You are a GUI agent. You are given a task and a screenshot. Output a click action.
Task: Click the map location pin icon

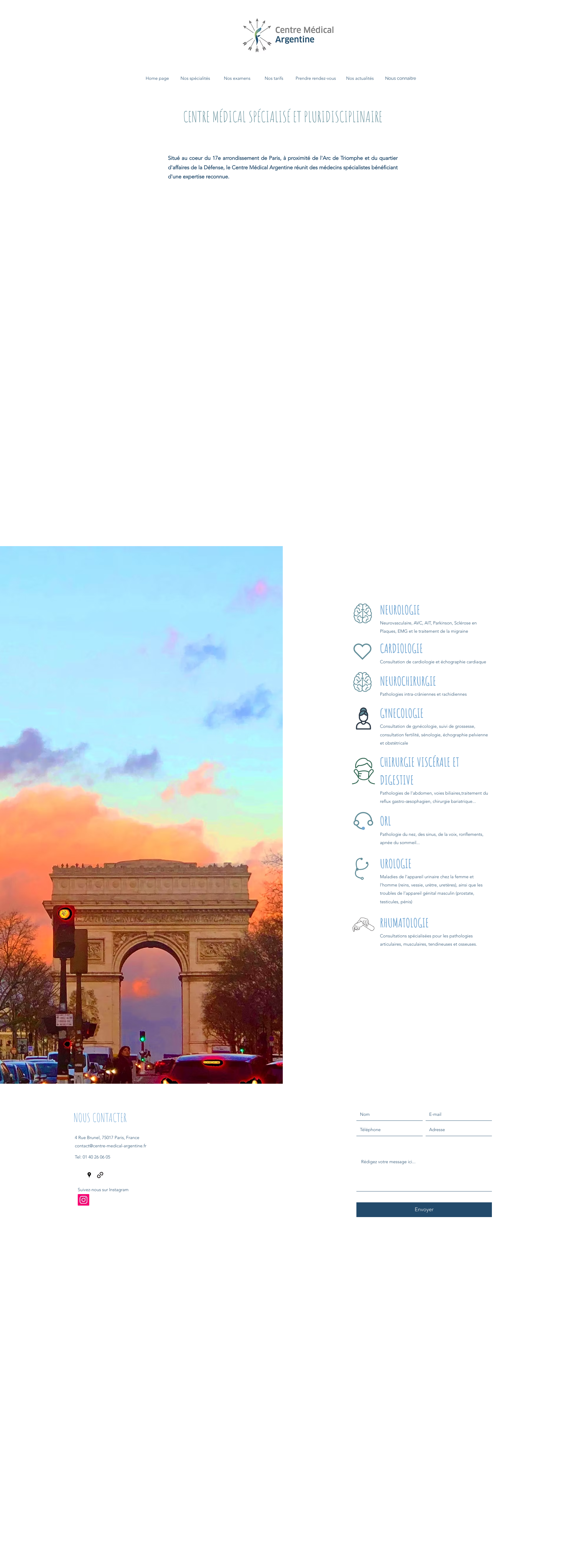click(89, 1175)
